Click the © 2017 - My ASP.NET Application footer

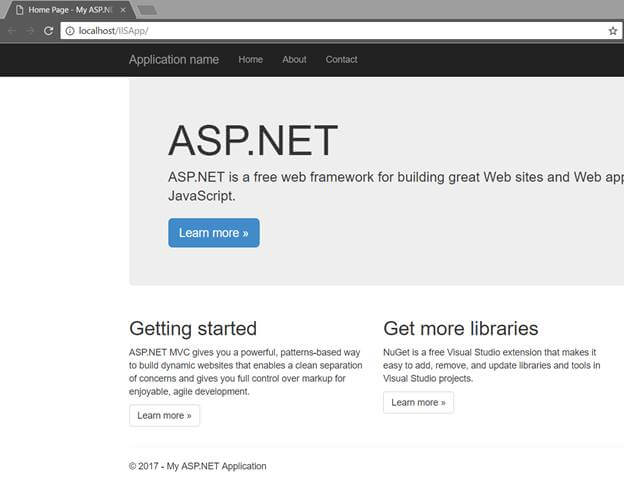(197, 466)
